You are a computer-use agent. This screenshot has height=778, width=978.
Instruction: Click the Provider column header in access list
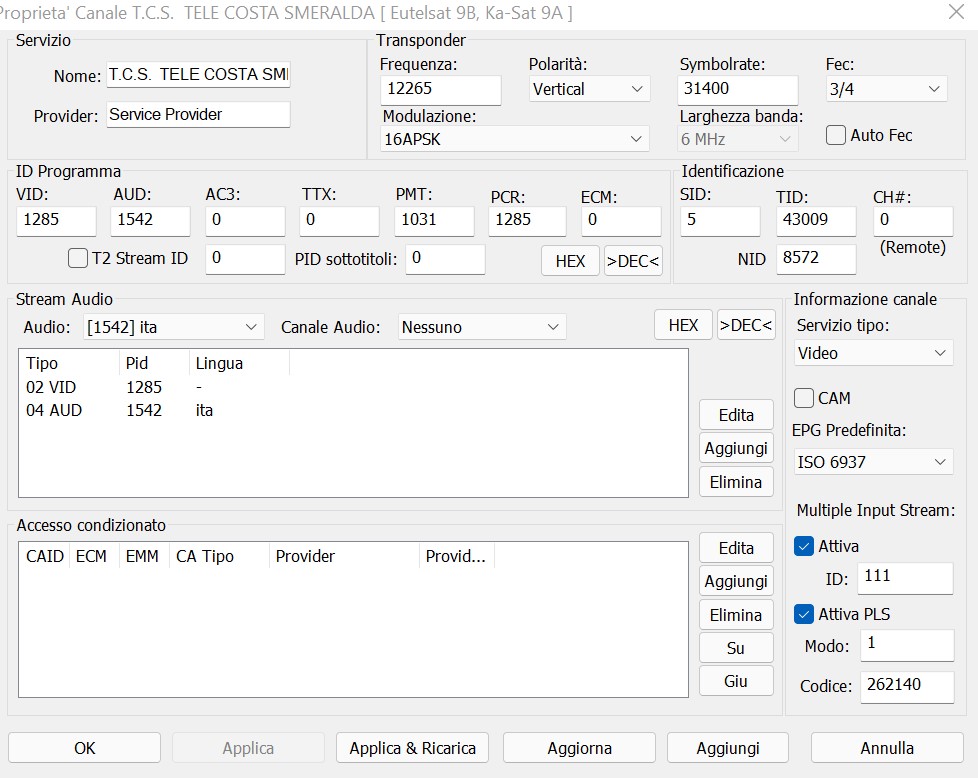point(344,556)
